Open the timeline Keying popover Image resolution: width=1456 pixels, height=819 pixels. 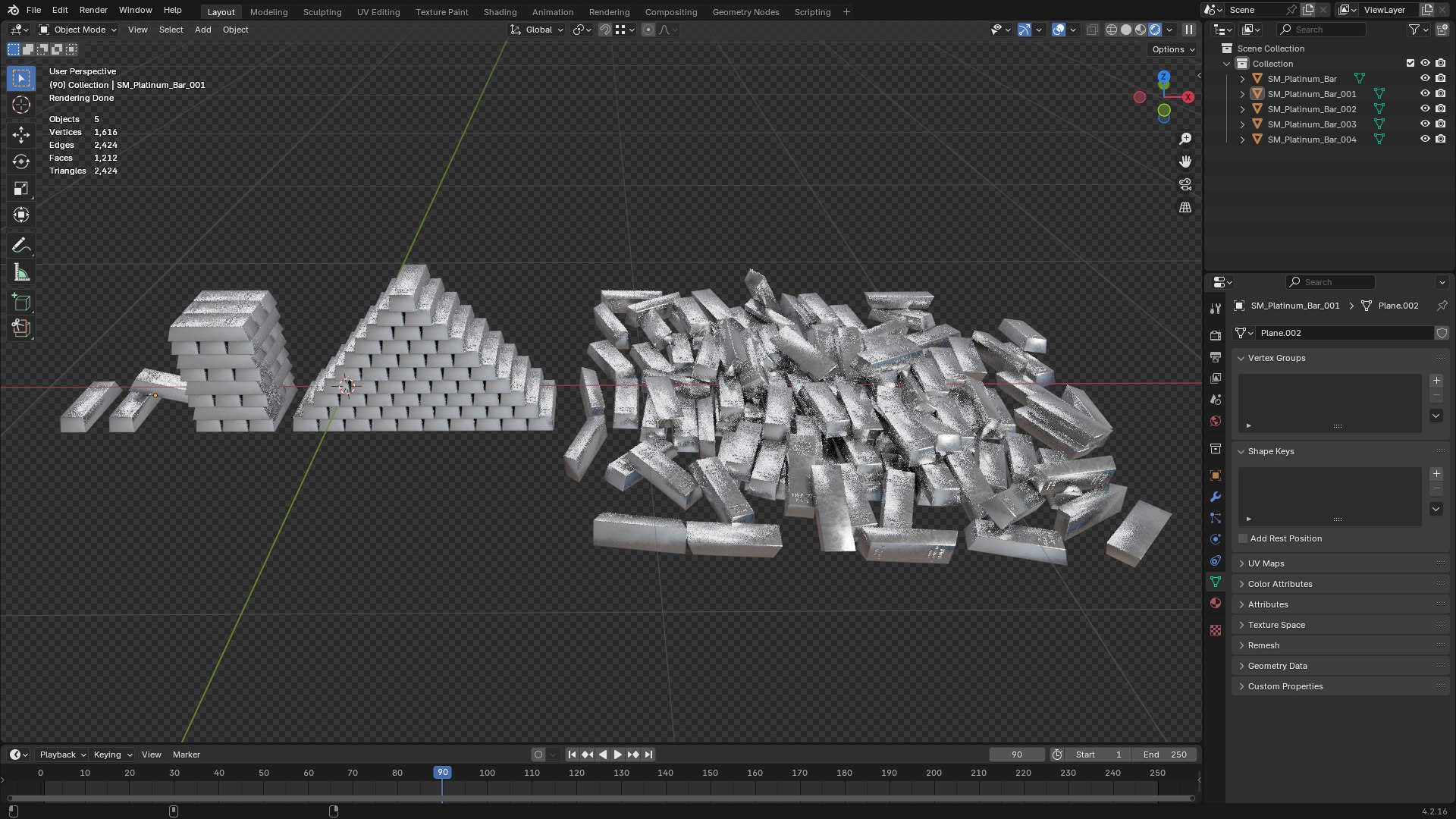112,755
